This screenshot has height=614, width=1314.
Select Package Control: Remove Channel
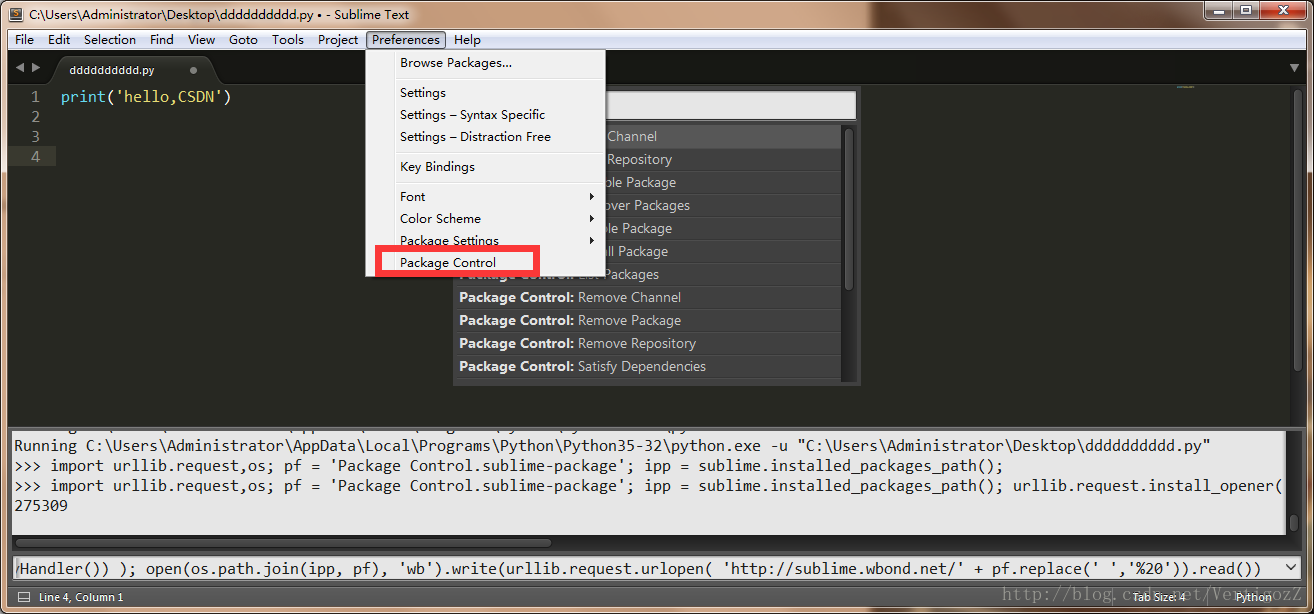[x=648, y=297]
